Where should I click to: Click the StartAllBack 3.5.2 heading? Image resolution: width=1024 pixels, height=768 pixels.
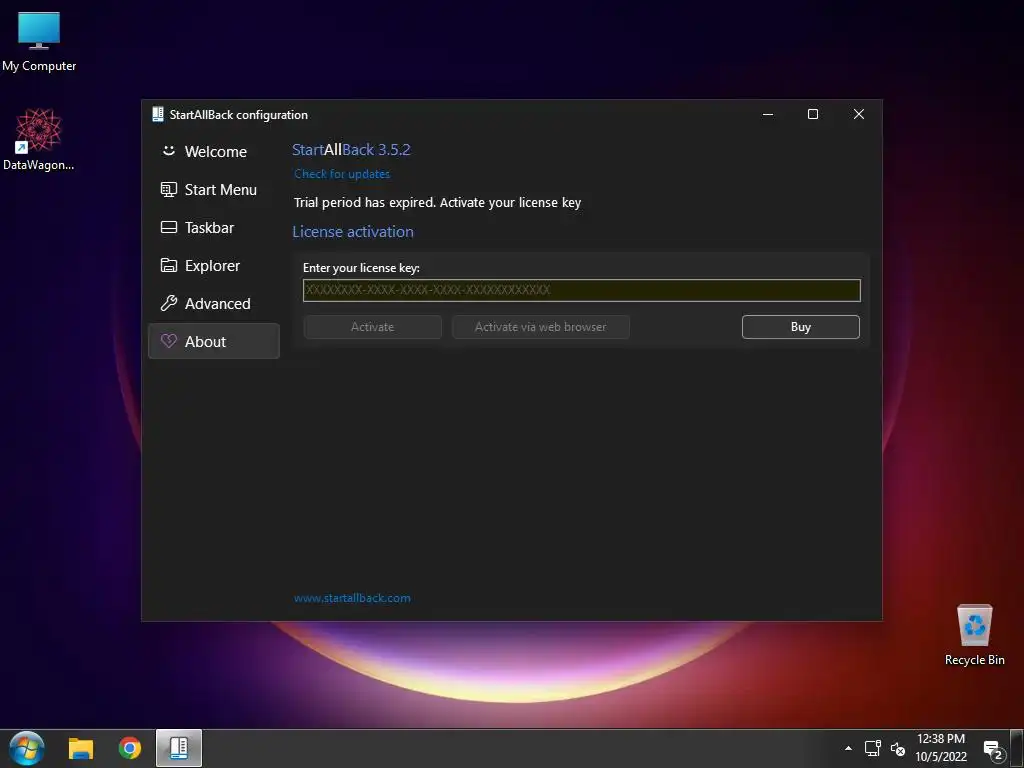pyautogui.click(x=351, y=150)
